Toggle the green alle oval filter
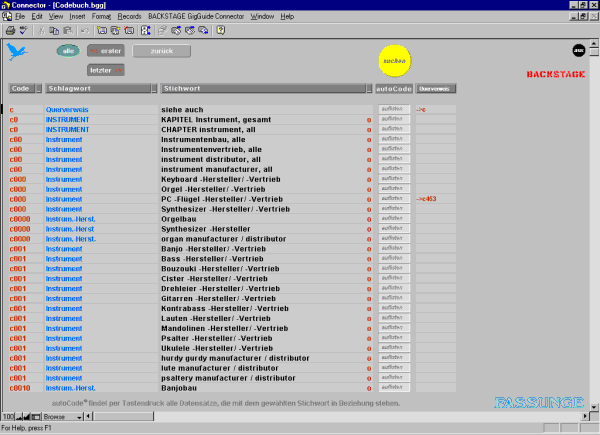Image resolution: width=600 pixels, height=435 pixels. (x=68, y=50)
